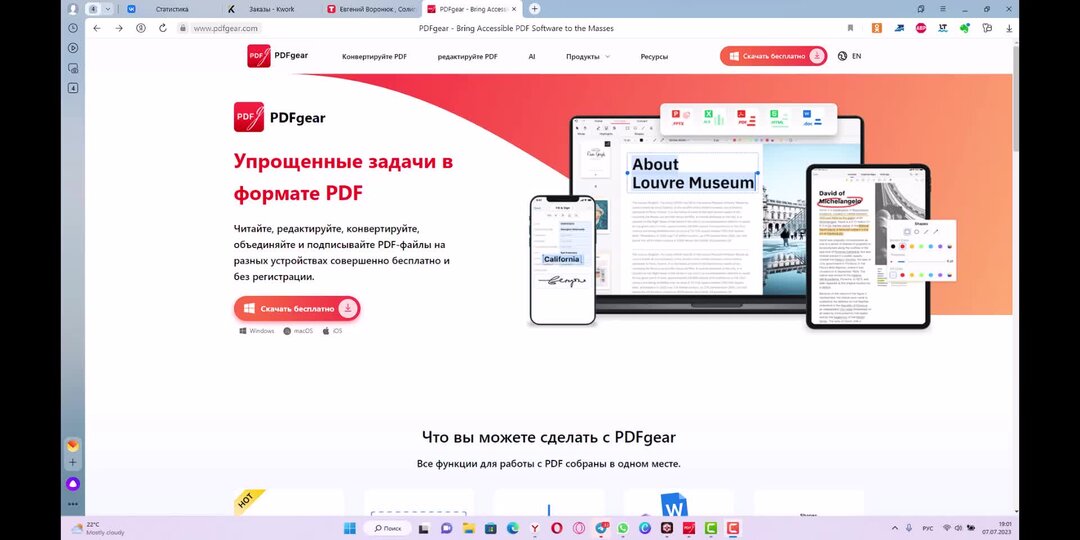
Task: Open the weather widget showing 22°C
Action: click(x=98, y=528)
